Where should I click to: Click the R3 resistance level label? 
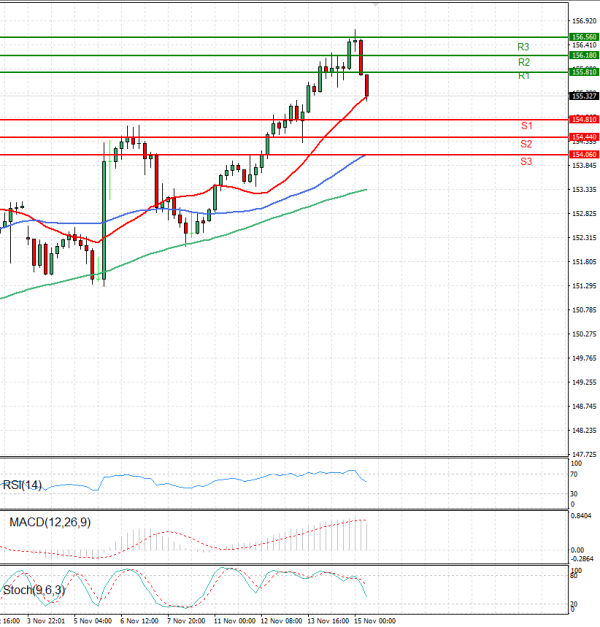pyautogui.click(x=523, y=47)
